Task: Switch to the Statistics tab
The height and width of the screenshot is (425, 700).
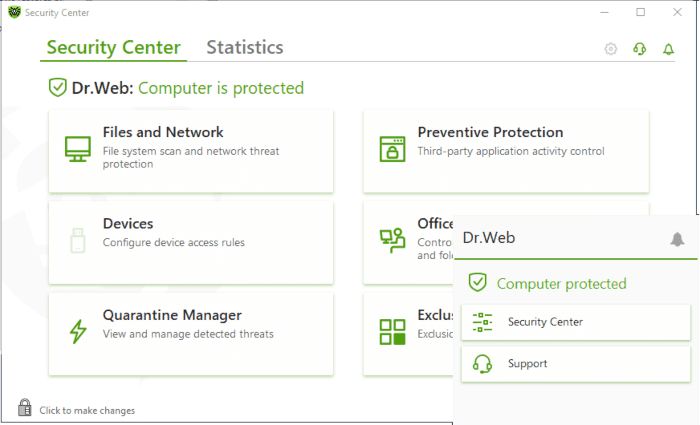Action: [x=245, y=47]
